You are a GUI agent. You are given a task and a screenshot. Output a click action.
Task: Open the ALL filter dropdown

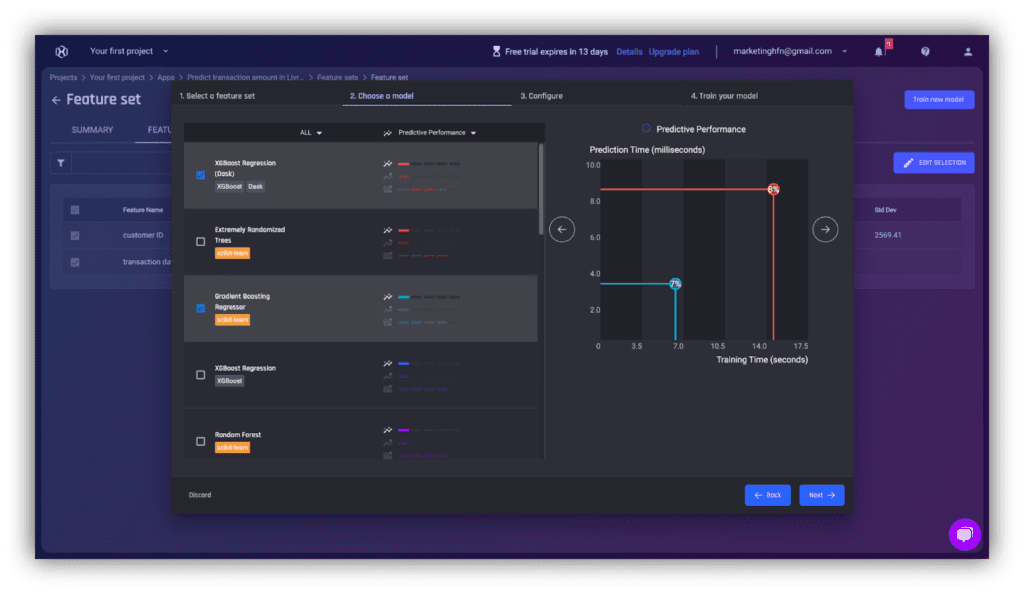(x=311, y=132)
